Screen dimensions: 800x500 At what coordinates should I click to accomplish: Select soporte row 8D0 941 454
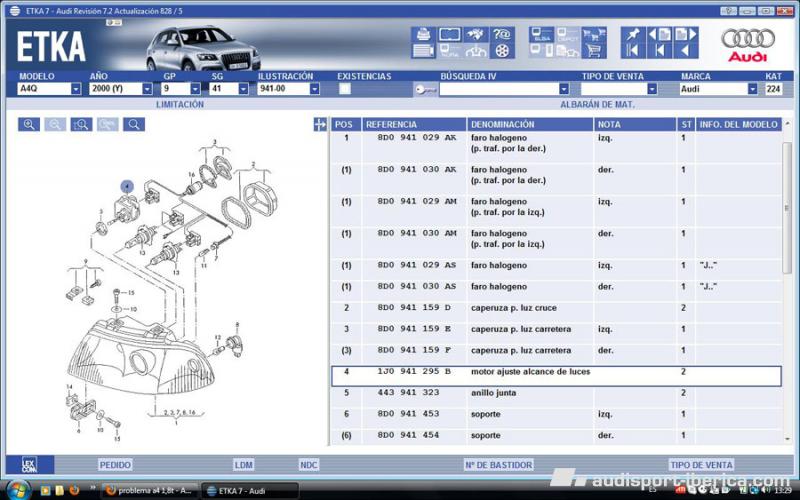[556, 436]
